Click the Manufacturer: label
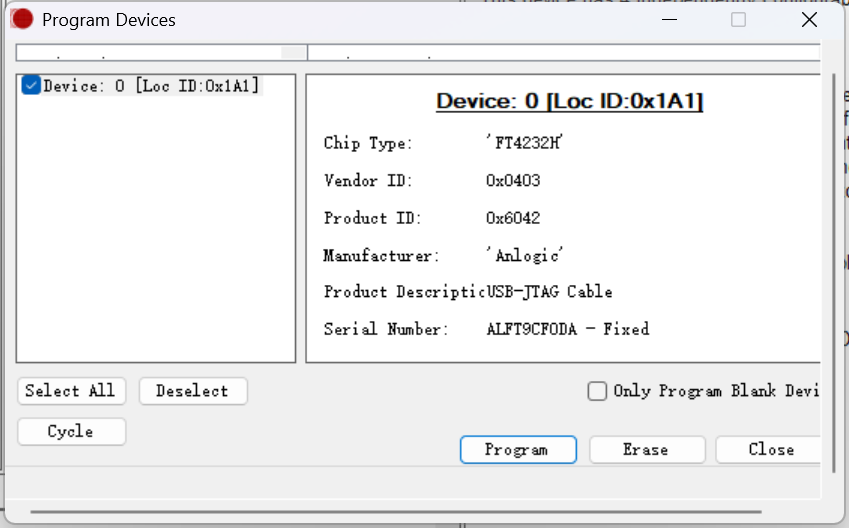849x528 pixels. 381,255
